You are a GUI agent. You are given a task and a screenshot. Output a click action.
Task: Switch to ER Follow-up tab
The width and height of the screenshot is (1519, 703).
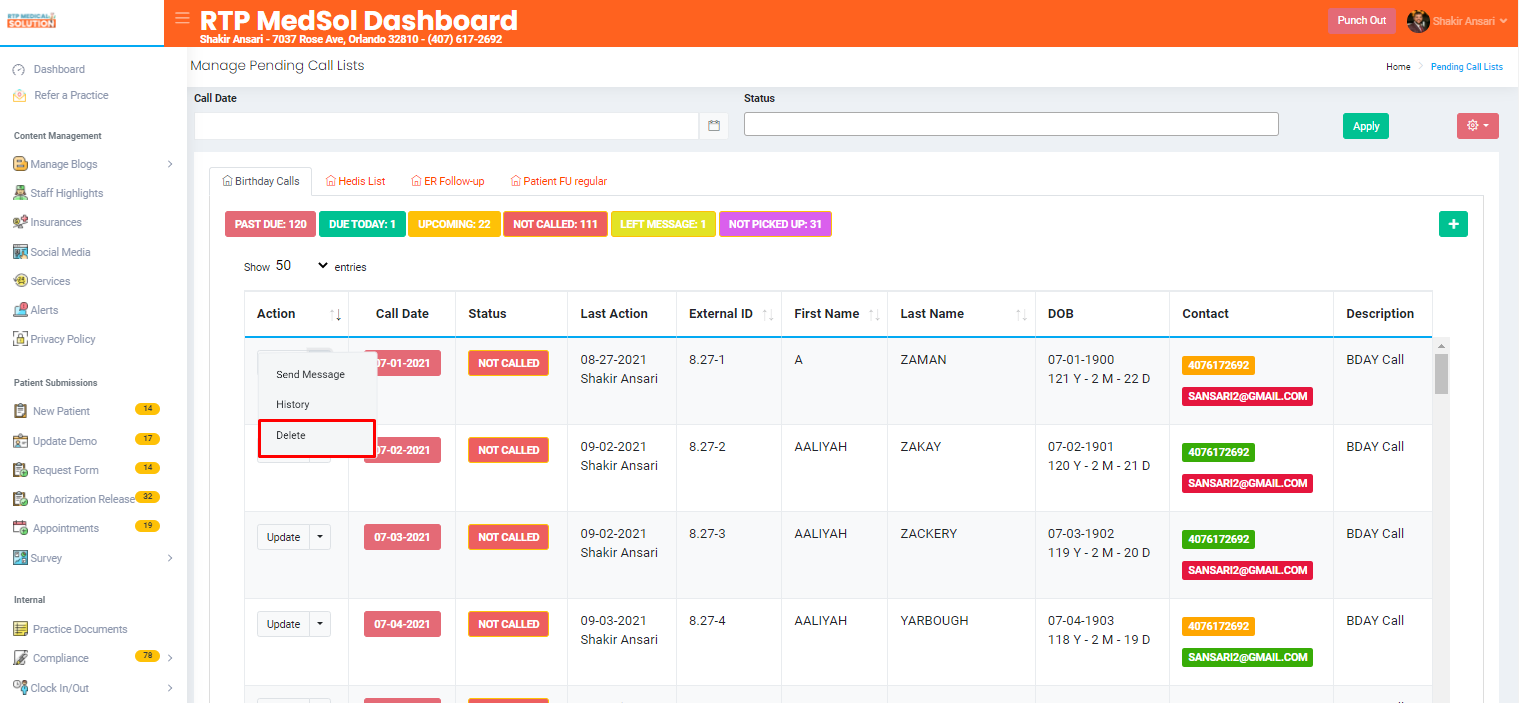pyautogui.click(x=448, y=181)
